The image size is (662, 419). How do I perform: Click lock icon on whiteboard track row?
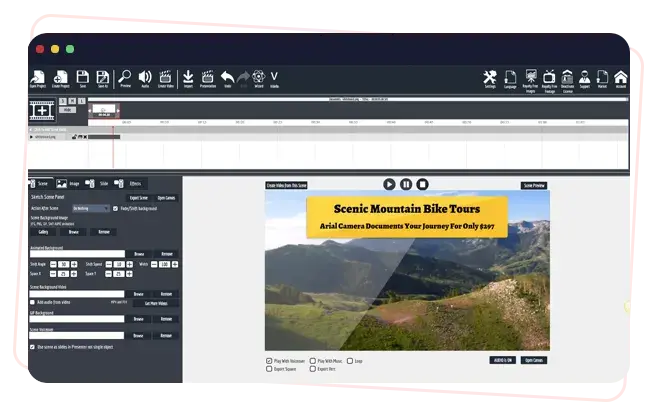74,137
